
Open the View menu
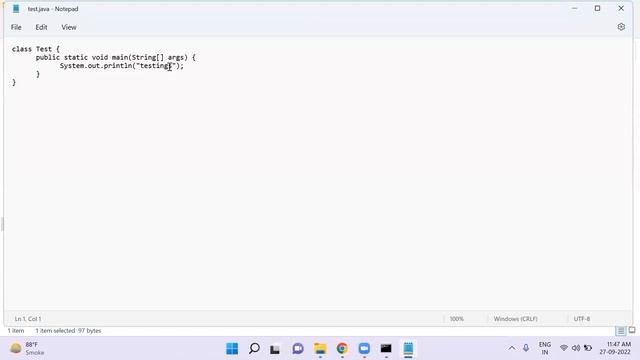click(x=69, y=27)
